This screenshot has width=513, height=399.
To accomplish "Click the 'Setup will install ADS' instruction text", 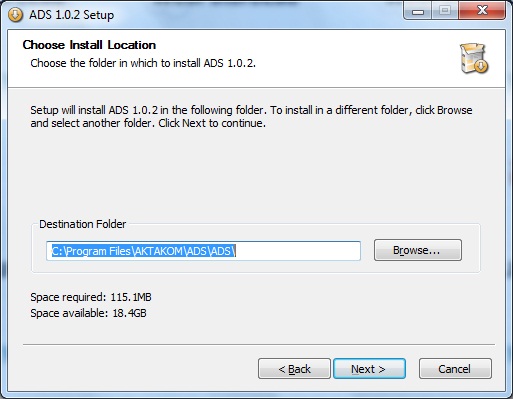I will point(251,117).
